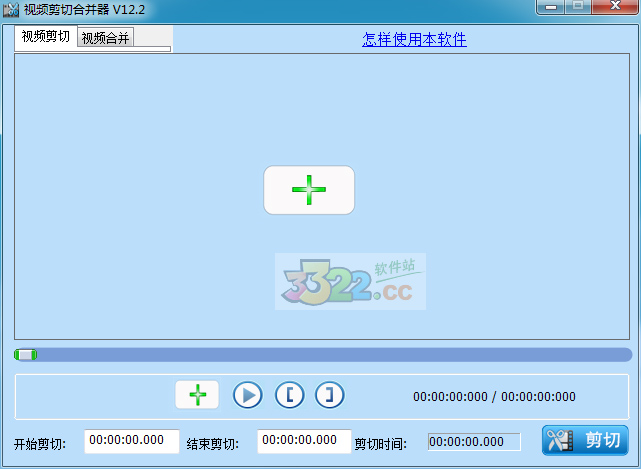Minimize the video cutter window

551,6
